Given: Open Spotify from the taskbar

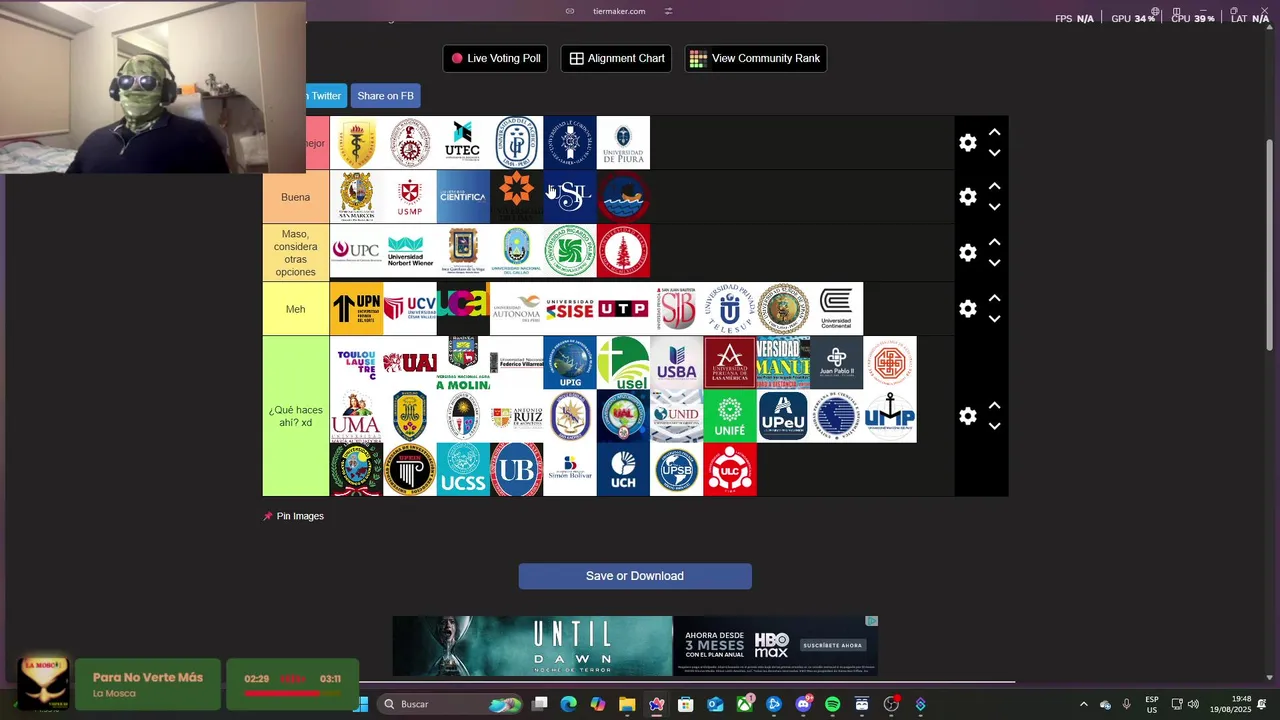Looking at the screenshot, I should (832, 704).
